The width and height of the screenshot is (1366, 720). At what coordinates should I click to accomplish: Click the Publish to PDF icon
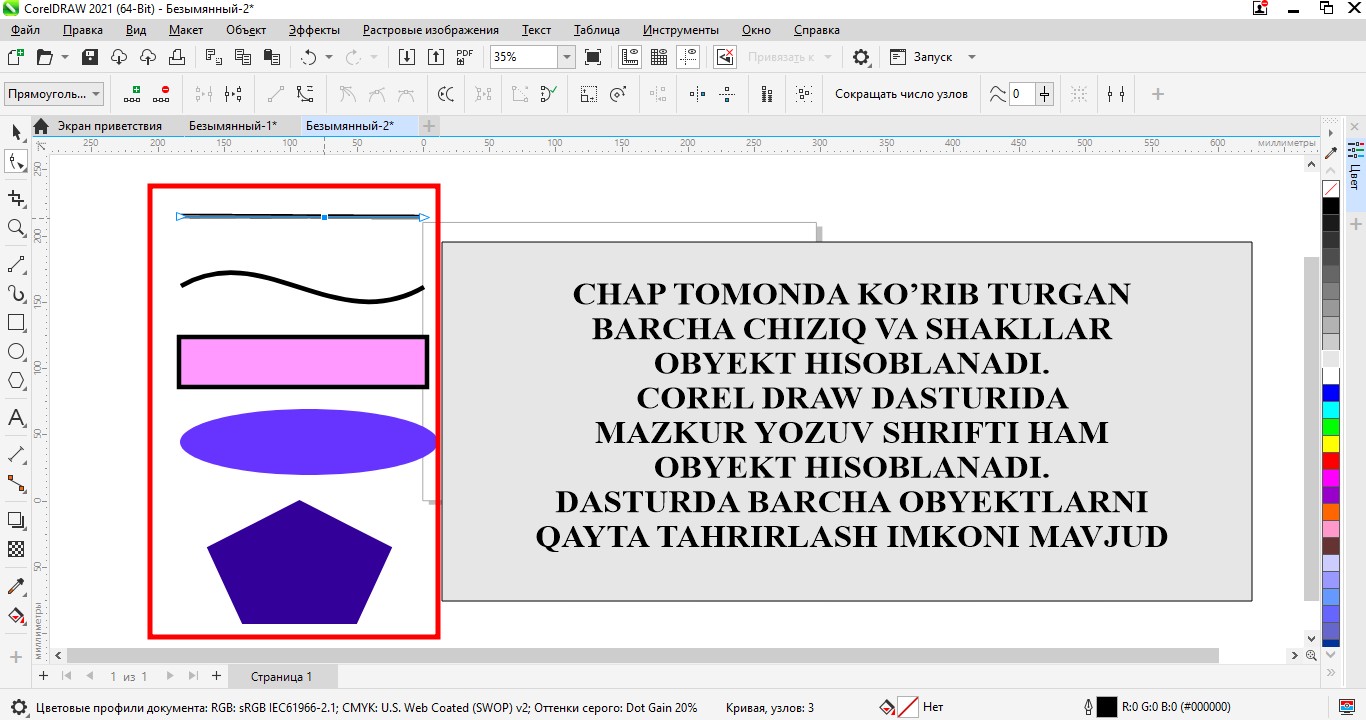pos(464,57)
